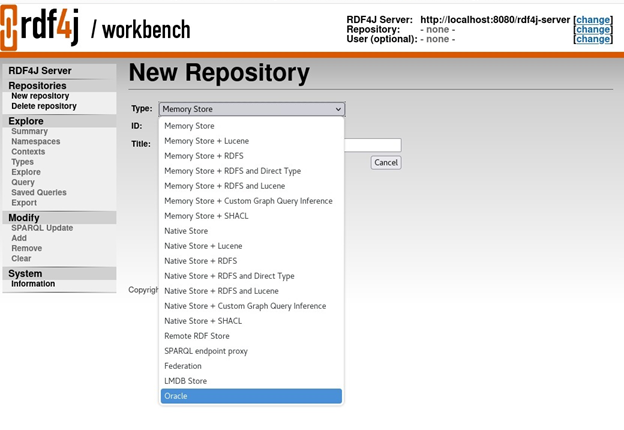Screen dimensions: 624x430
Task: Open Information under System
Action: click(x=33, y=284)
